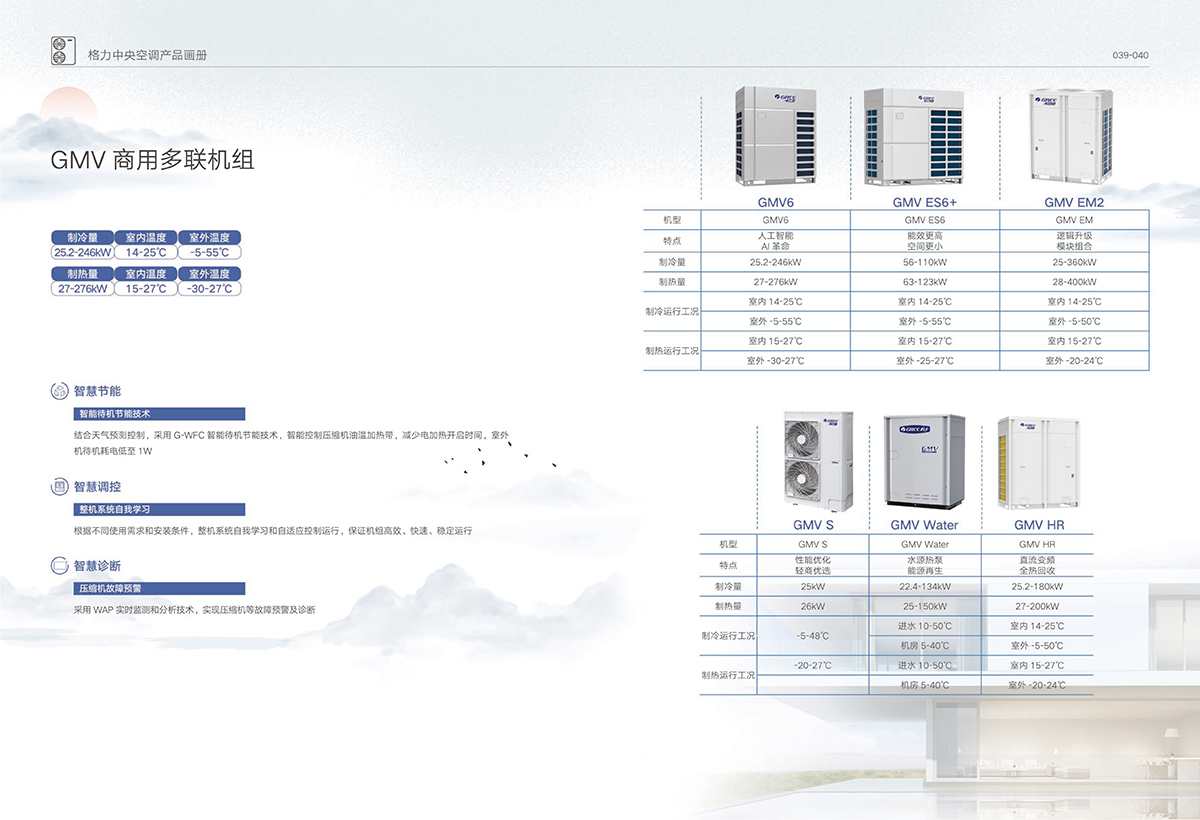Click the 22.4-134kW cell

pyautogui.click(x=924, y=587)
